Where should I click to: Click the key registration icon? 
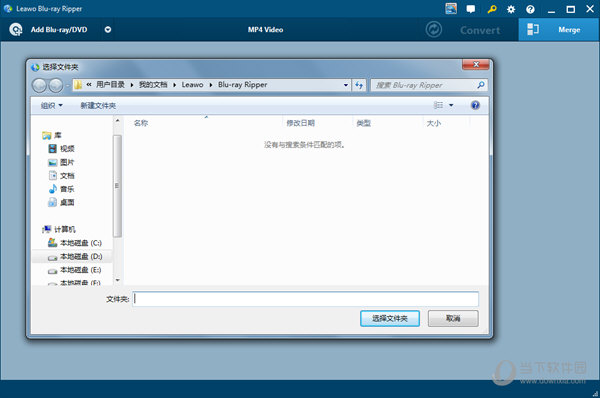pos(492,9)
